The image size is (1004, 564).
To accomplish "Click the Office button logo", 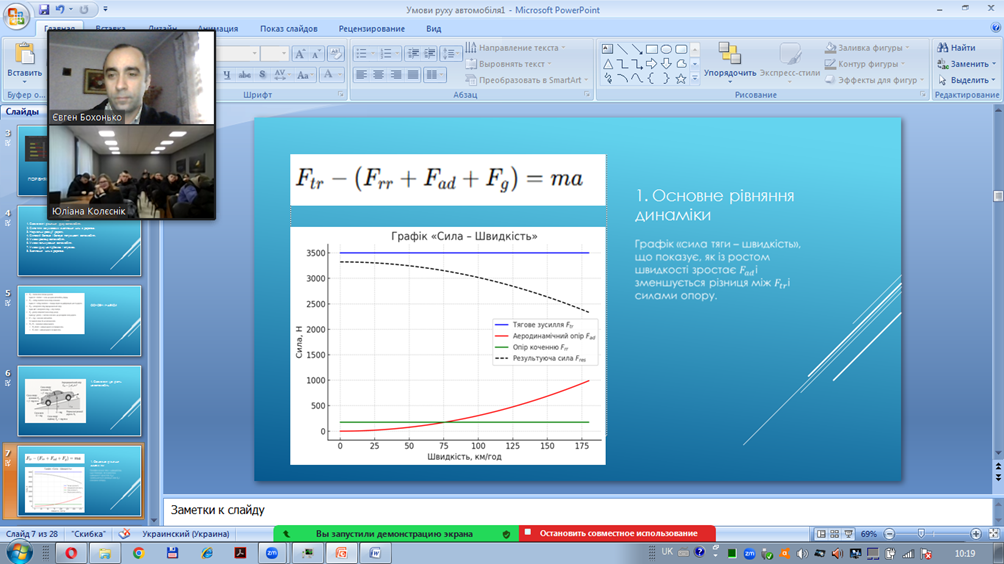I will [17, 17].
